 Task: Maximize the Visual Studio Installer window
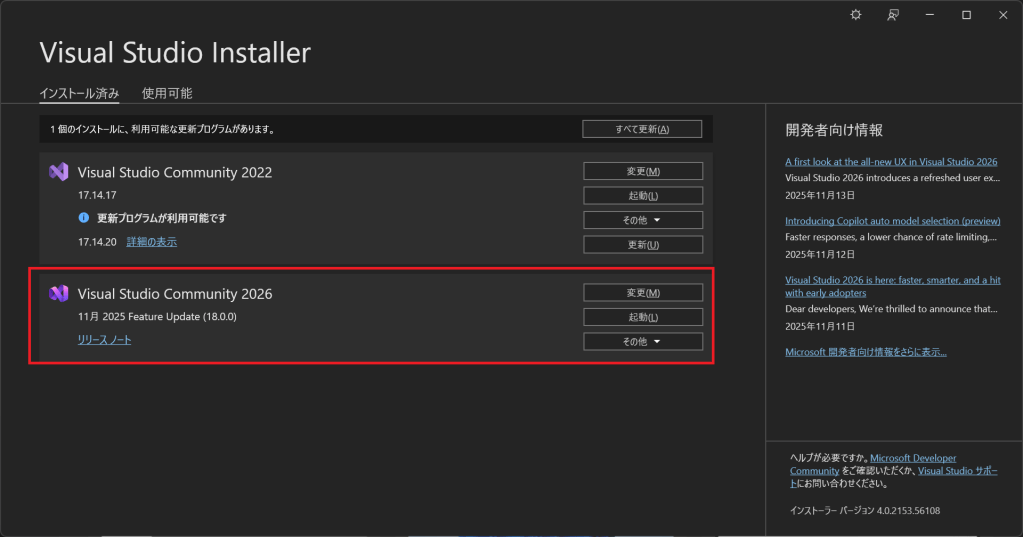[x=966, y=15]
